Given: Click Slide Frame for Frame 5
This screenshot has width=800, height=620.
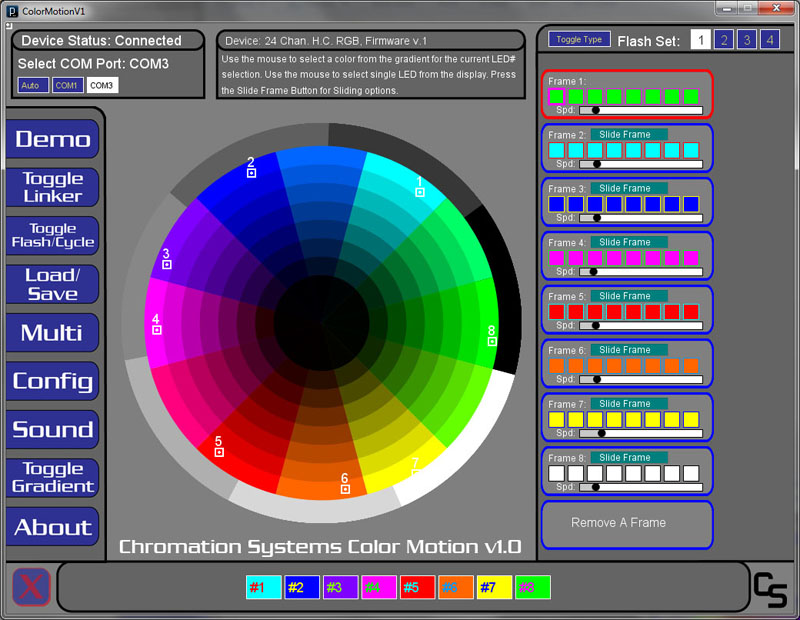Looking at the screenshot, I should pos(629,296).
